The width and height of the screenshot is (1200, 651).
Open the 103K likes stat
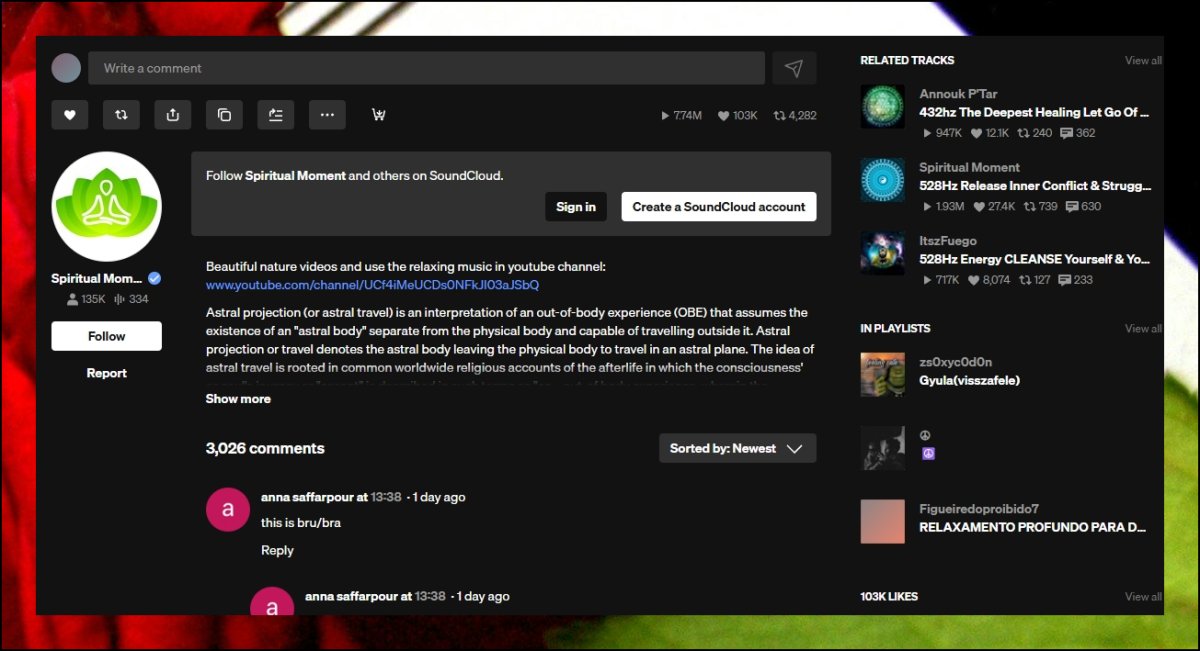[x=738, y=116]
